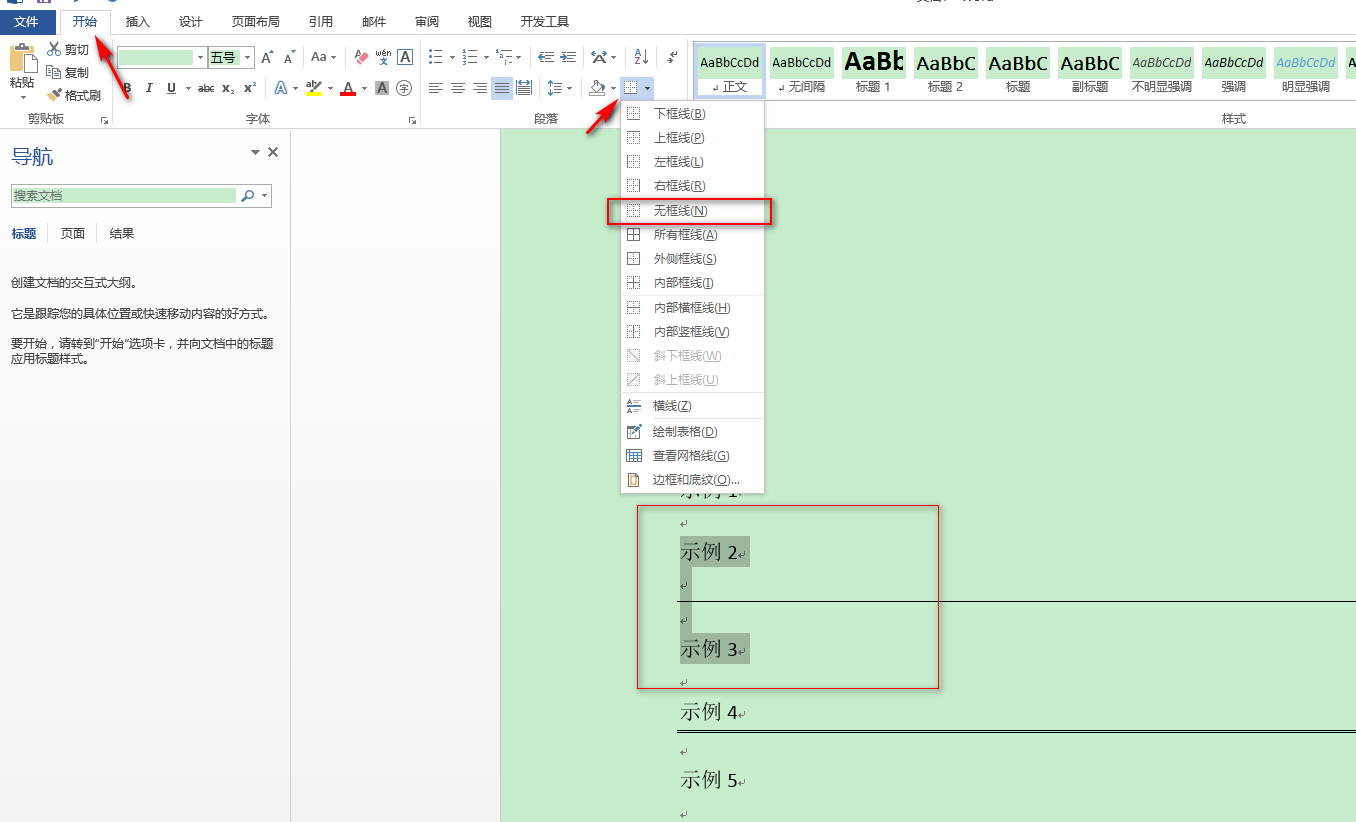The height and width of the screenshot is (822, 1356).
Task: Toggle Italic formatting
Action: click(149, 88)
